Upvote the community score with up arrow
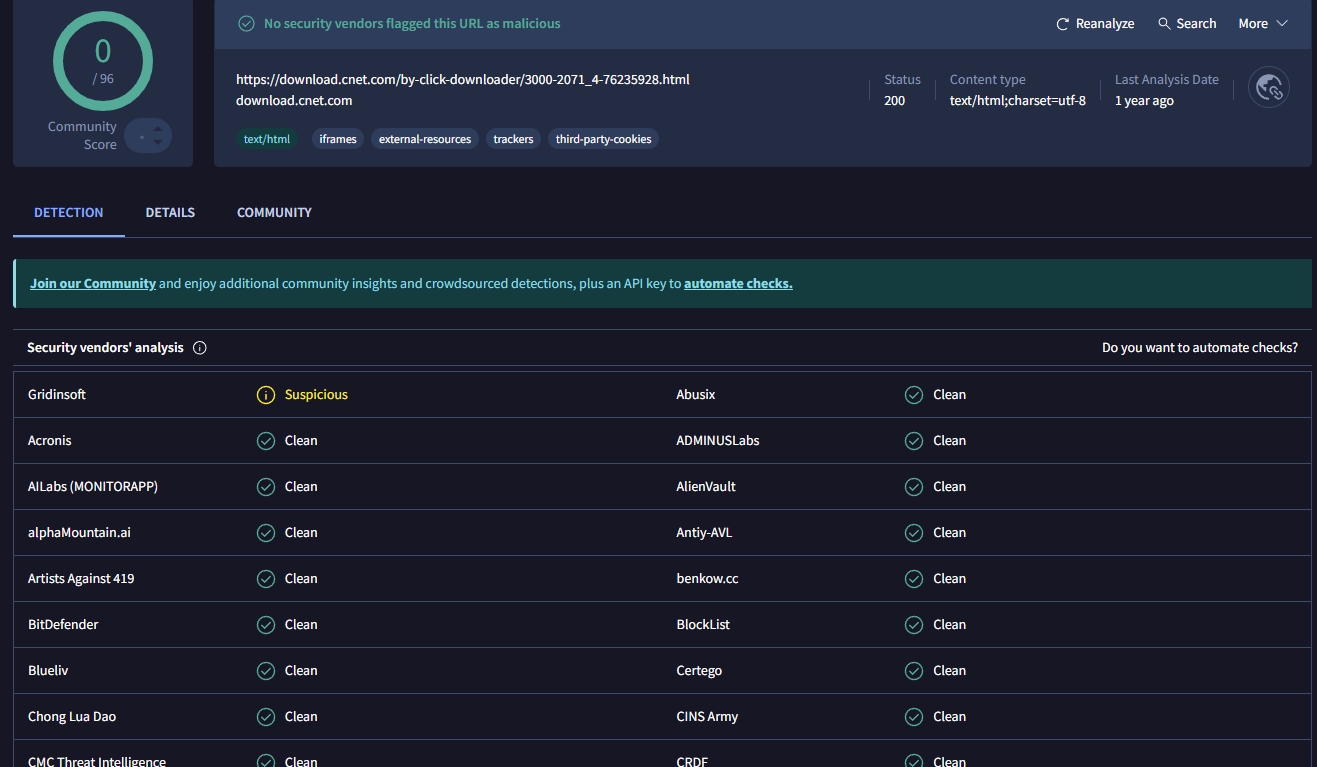The width and height of the screenshot is (1317, 767). (x=158, y=128)
